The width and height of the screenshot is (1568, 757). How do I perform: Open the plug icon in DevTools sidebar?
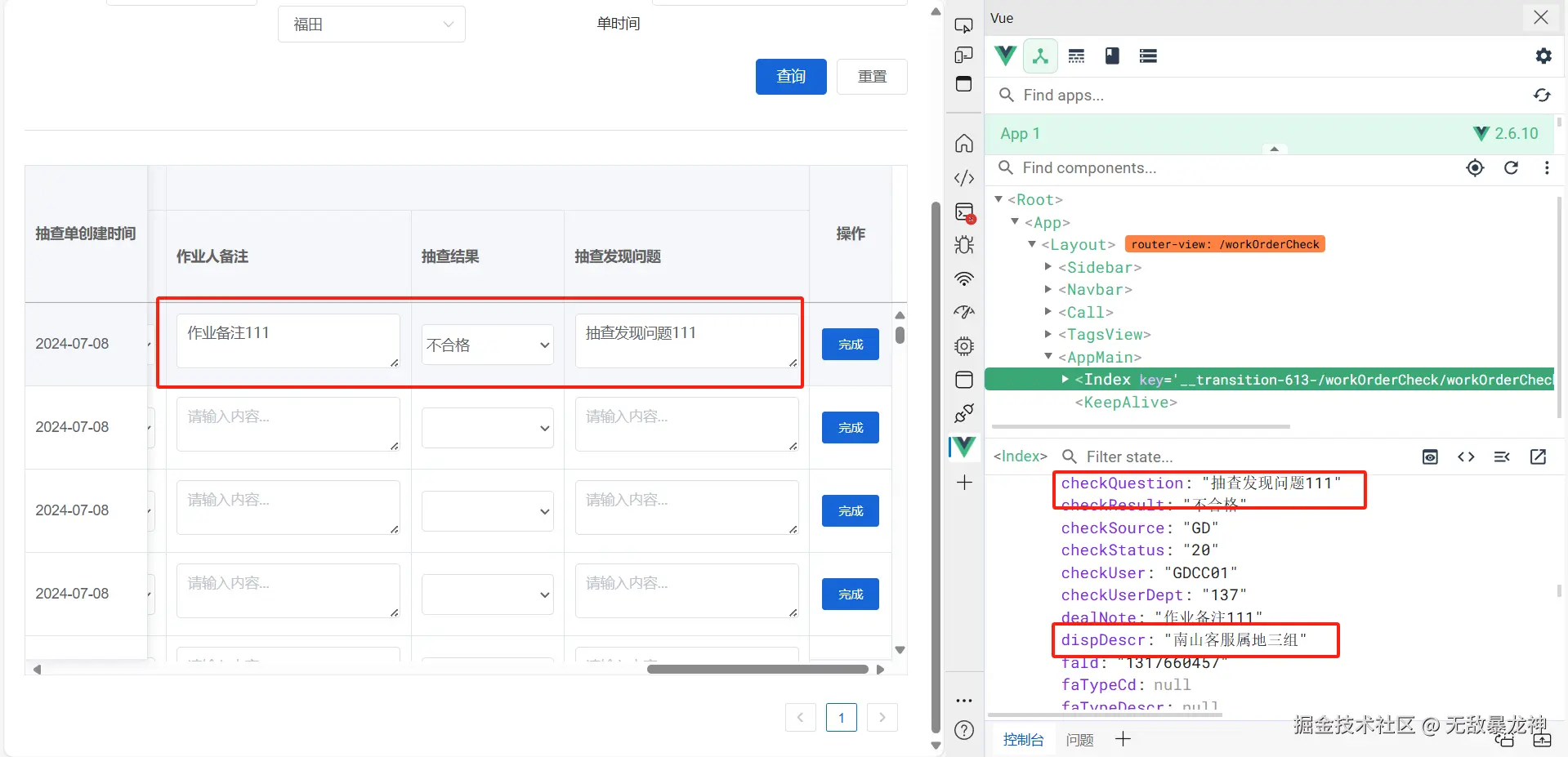[x=964, y=413]
